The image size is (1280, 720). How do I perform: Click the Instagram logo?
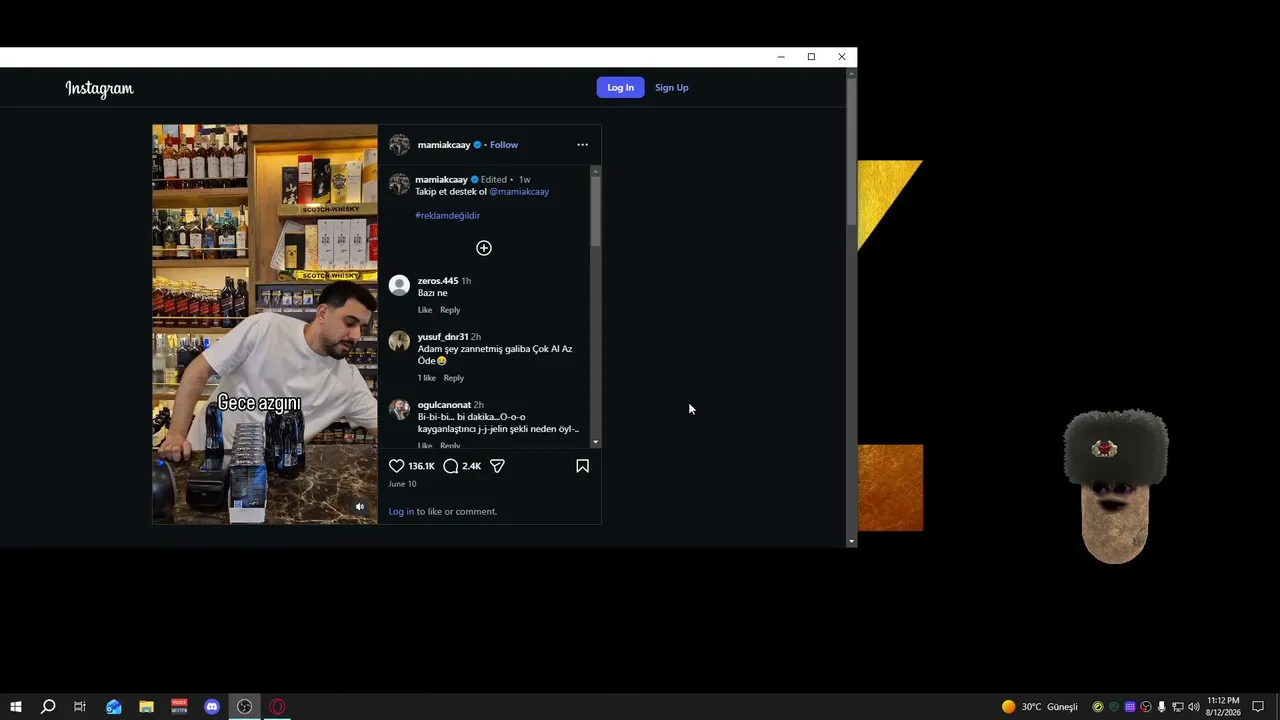(x=99, y=88)
